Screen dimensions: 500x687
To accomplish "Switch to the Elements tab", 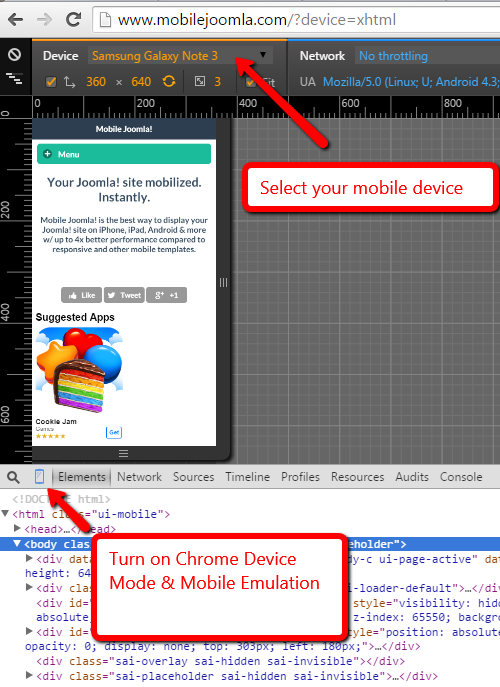I will pyautogui.click(x=82, y=477).
